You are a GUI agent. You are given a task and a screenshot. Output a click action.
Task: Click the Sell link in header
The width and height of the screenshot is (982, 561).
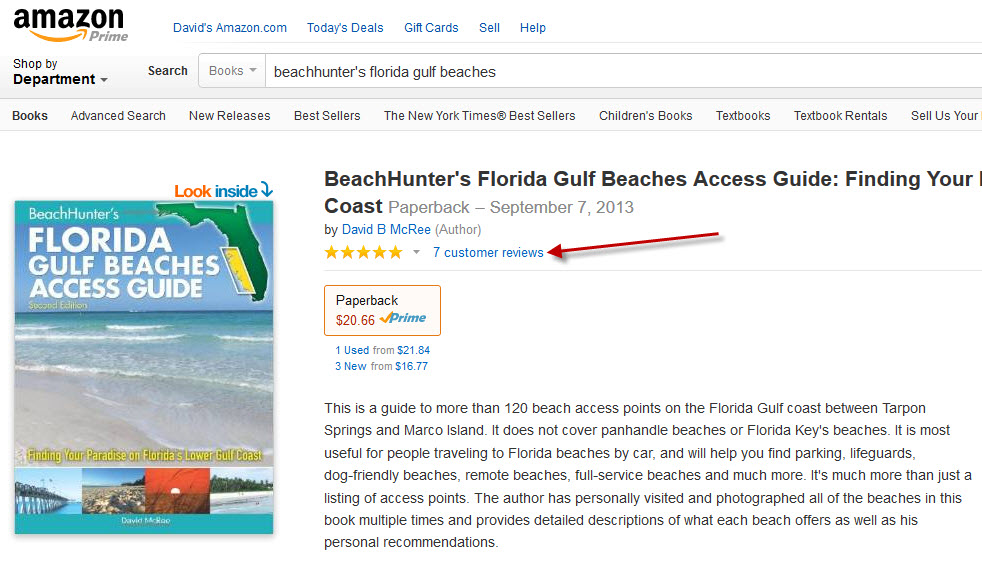tap(489, 28)
